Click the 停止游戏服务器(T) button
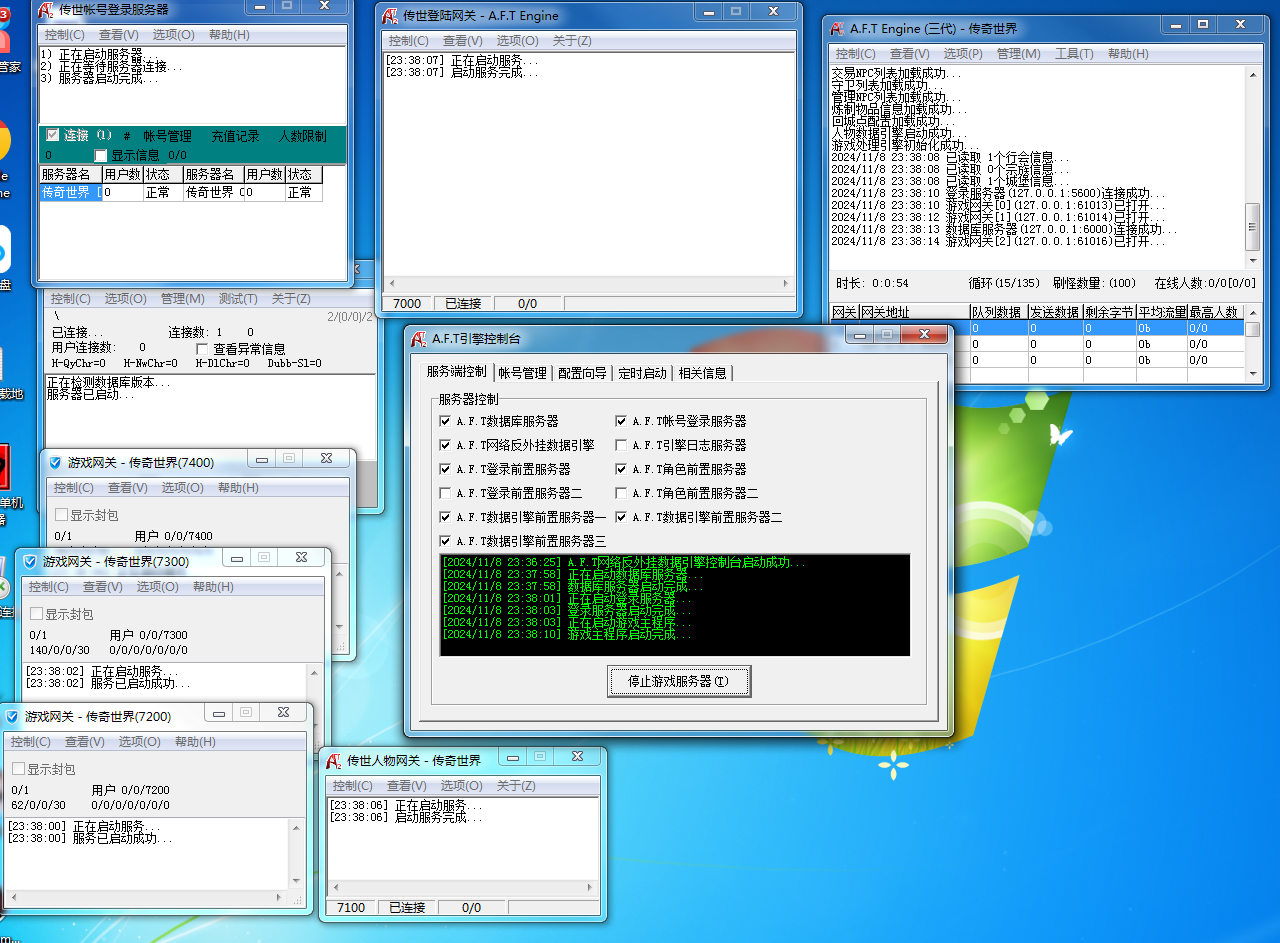This screenshot has width=1280, height=943. (x=679, y=681)
